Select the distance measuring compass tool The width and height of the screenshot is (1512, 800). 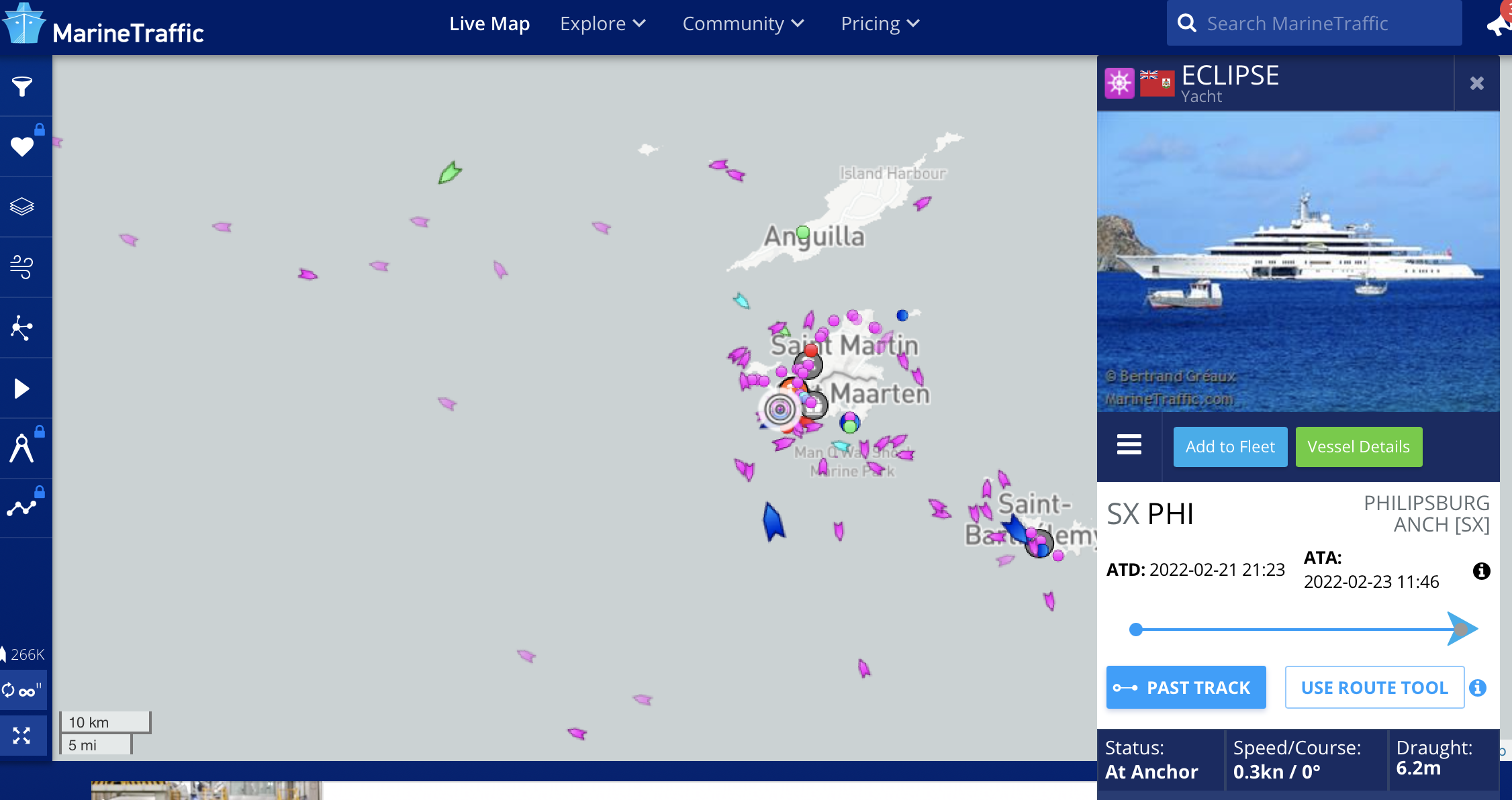pyautogui.click(x=22, y=448)
